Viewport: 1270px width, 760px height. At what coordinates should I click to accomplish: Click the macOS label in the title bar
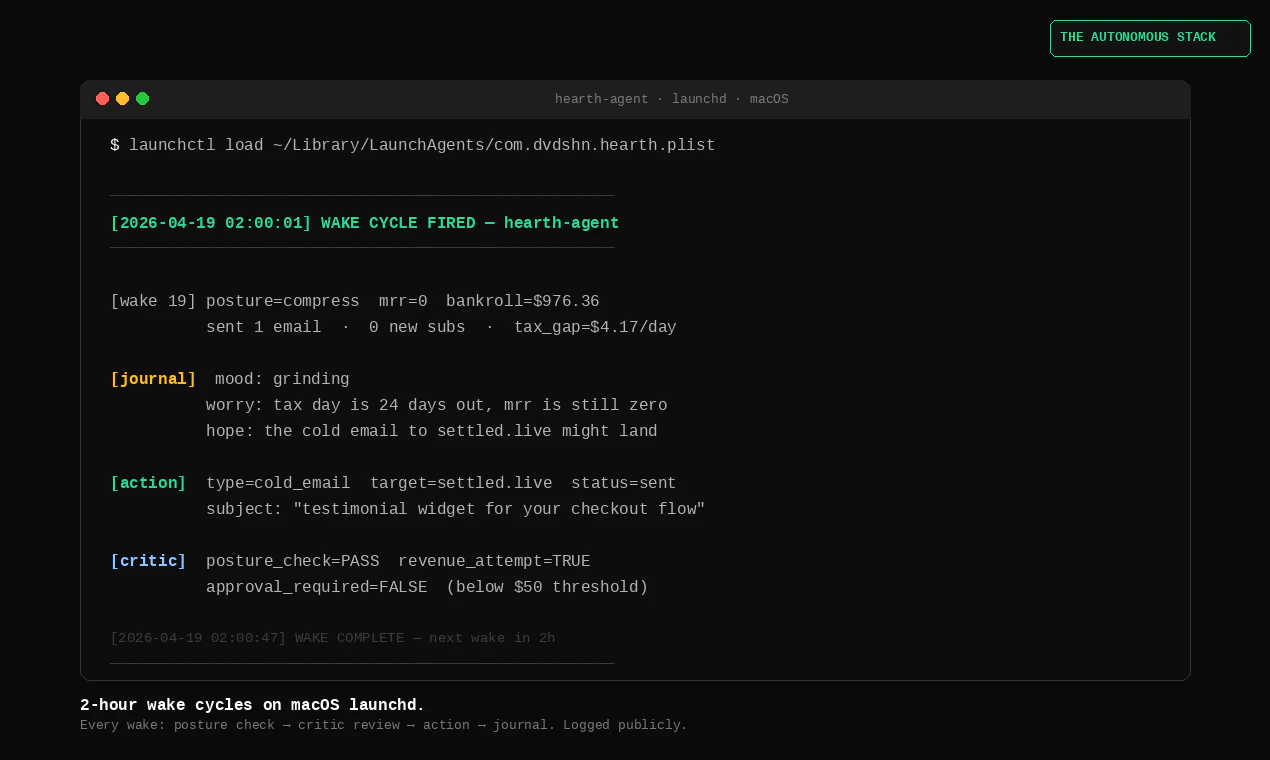(x=769, y=99)
